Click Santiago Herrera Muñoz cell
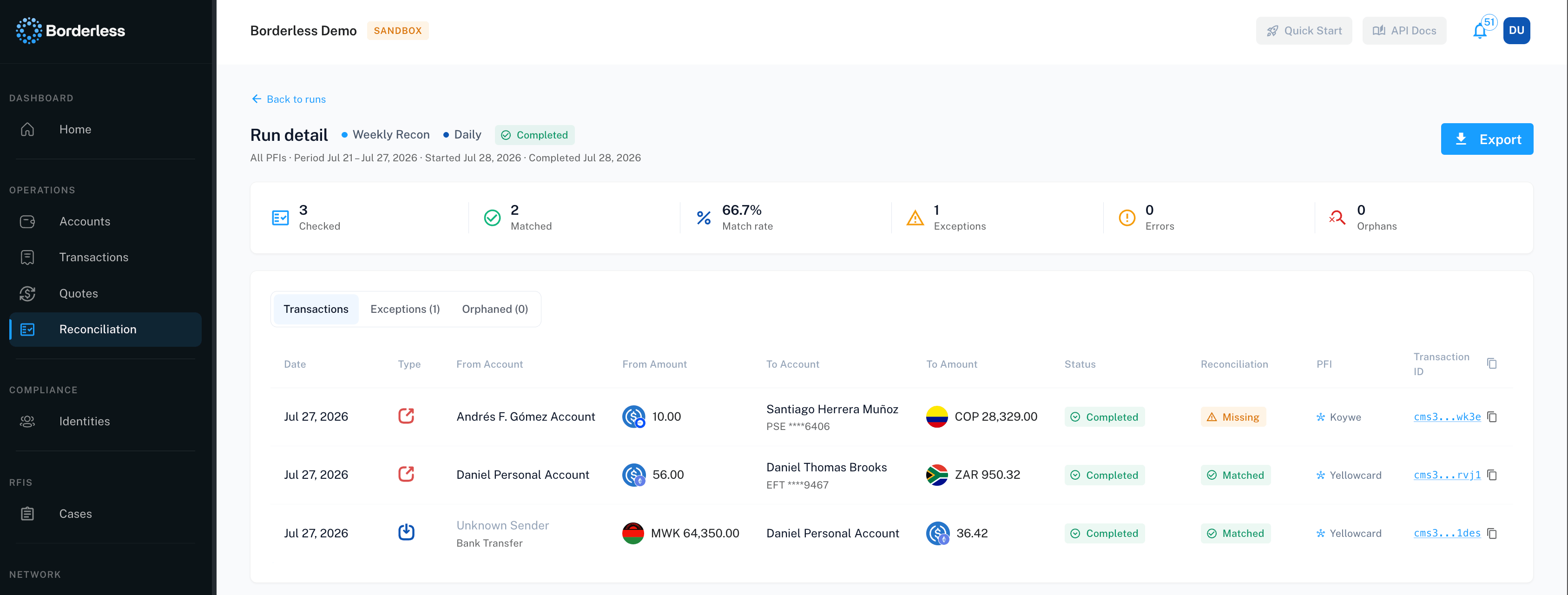The image size is (1568, 595). 832,417
